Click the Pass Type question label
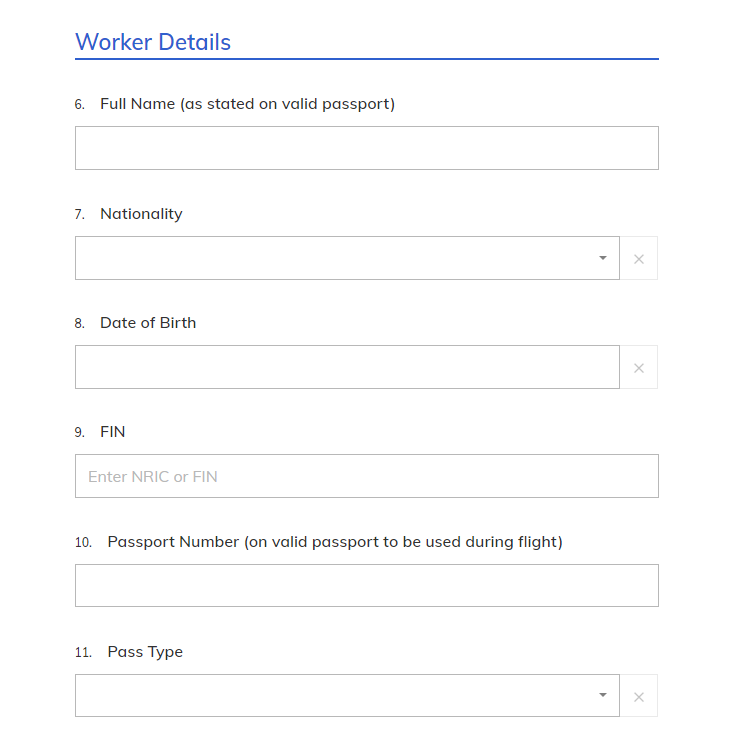 tap(145, 652)
